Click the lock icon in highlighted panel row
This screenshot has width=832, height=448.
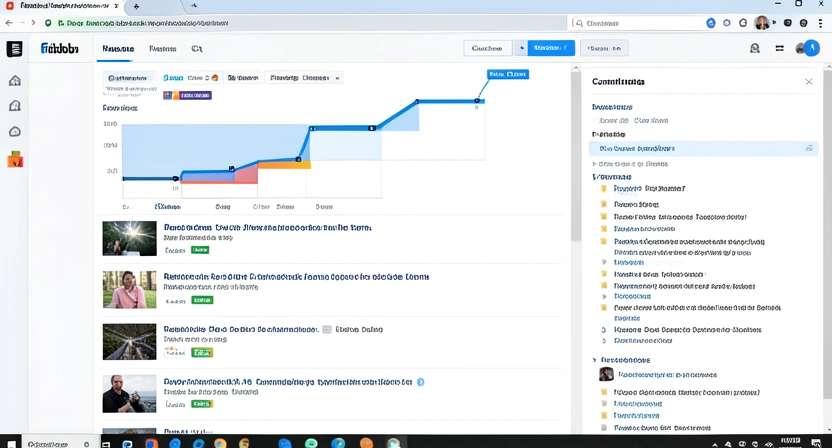(x=809, y=148)
